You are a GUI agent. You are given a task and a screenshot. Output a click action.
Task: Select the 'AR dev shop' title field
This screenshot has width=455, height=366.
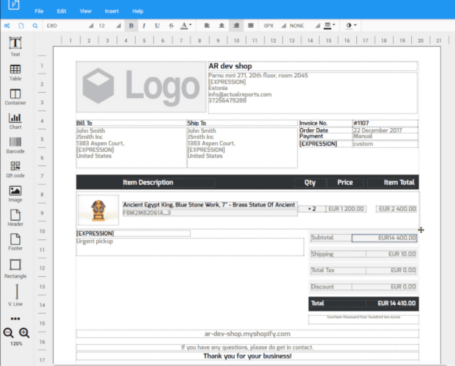point(313,66)
